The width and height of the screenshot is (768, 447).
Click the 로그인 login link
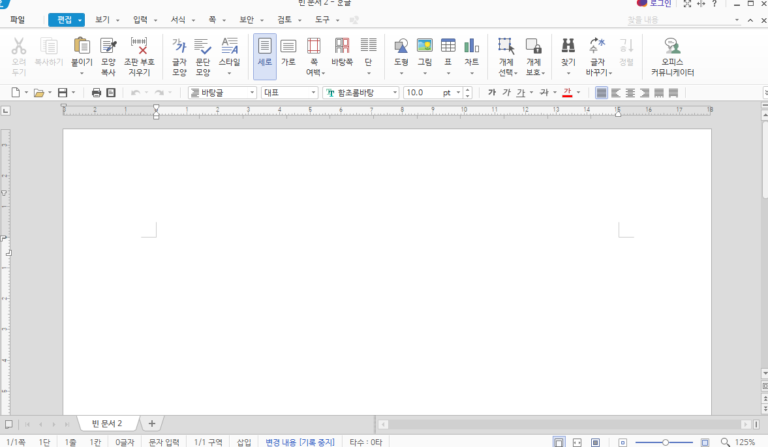660,3
